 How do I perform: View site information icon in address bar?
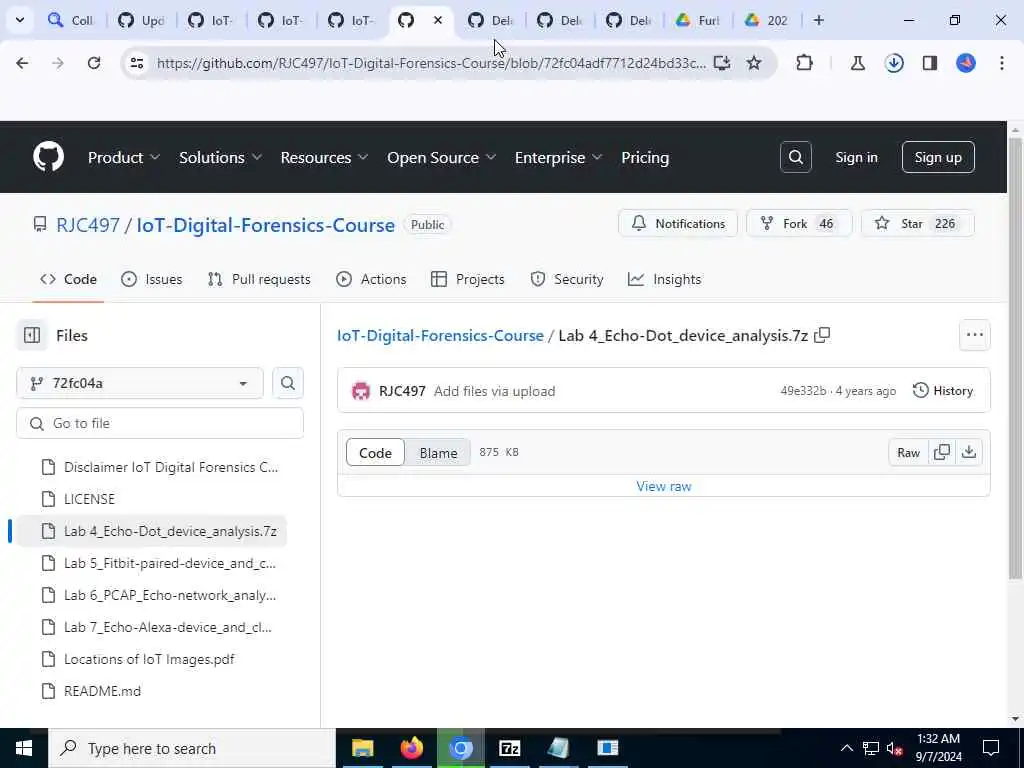click(136, 63)
